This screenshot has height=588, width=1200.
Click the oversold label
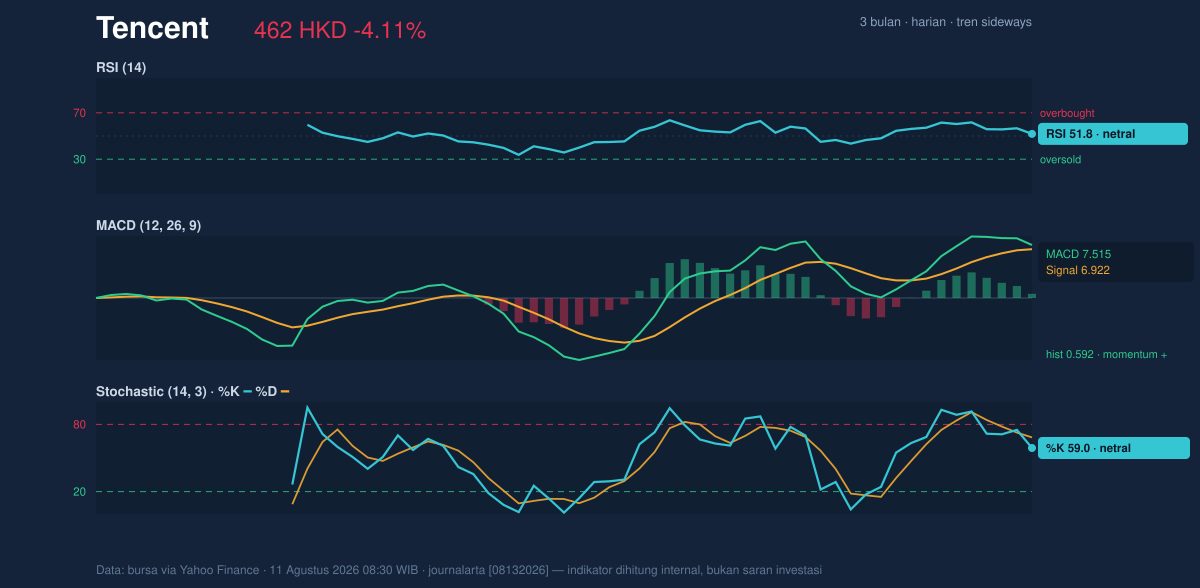pyautogui.click(x=1060, y=160)
